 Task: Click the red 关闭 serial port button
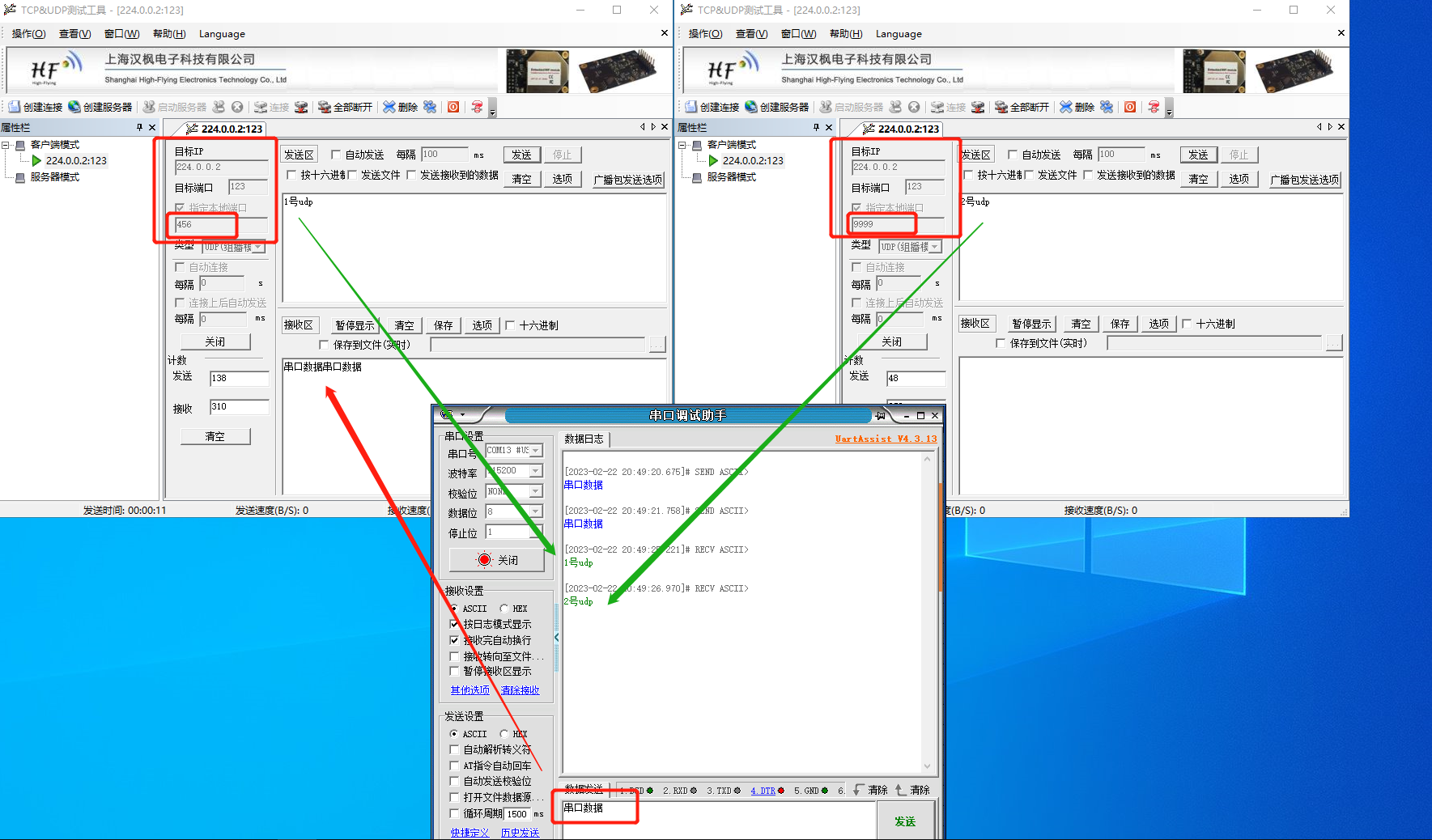click(497, 560)
